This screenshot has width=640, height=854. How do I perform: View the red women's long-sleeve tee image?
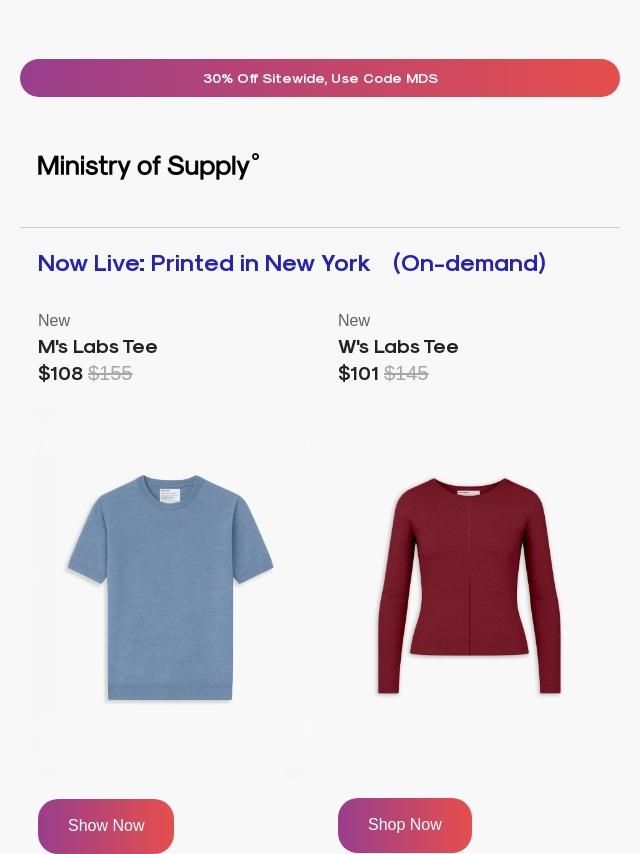(469, 586)
